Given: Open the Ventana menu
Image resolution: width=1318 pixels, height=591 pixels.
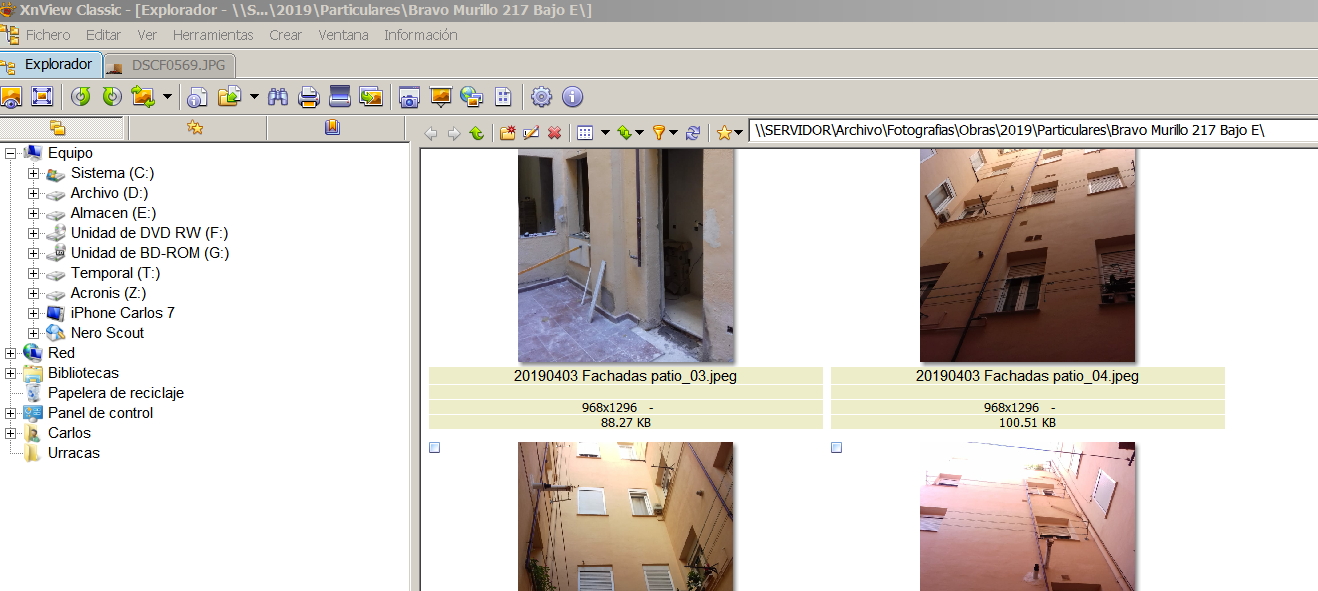Looking at the screenshot, I should (x=343, y=35).
